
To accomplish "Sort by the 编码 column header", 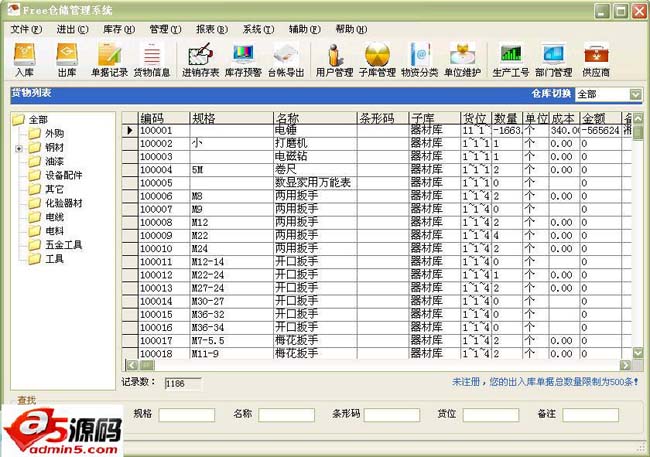I will pos(163,118).
